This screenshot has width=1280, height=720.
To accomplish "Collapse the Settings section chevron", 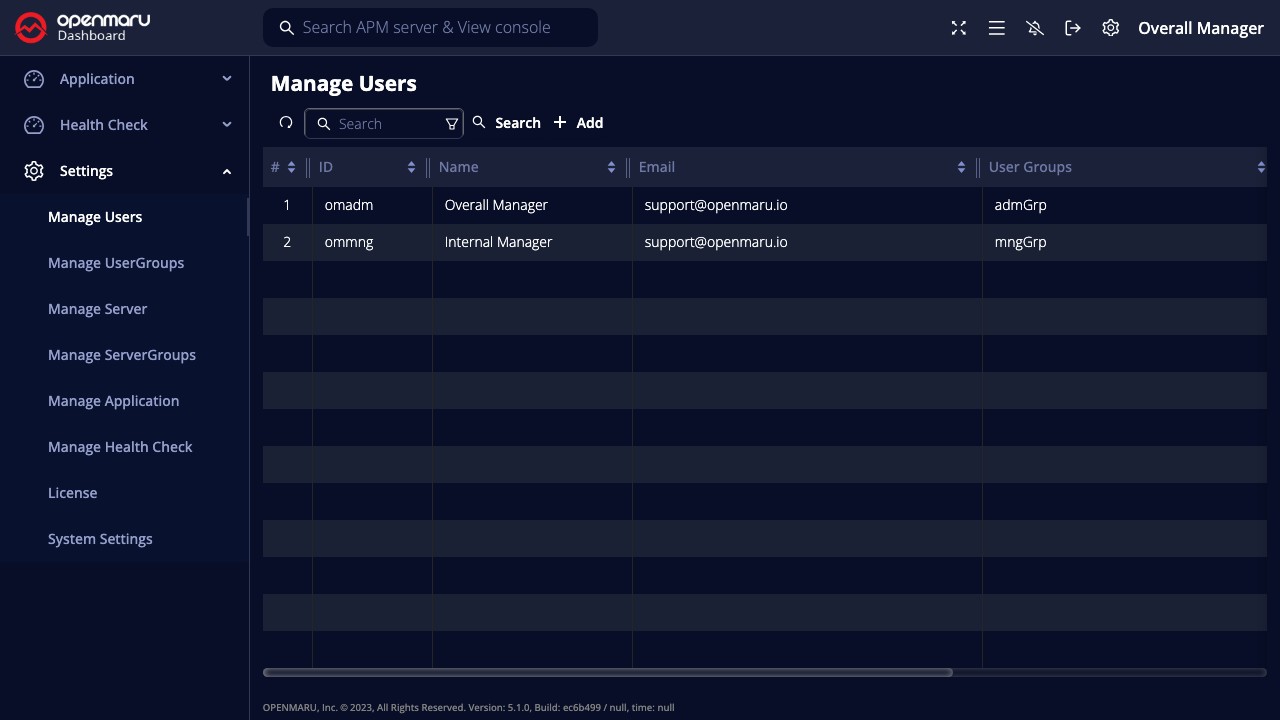I will (x=227, y=171).
